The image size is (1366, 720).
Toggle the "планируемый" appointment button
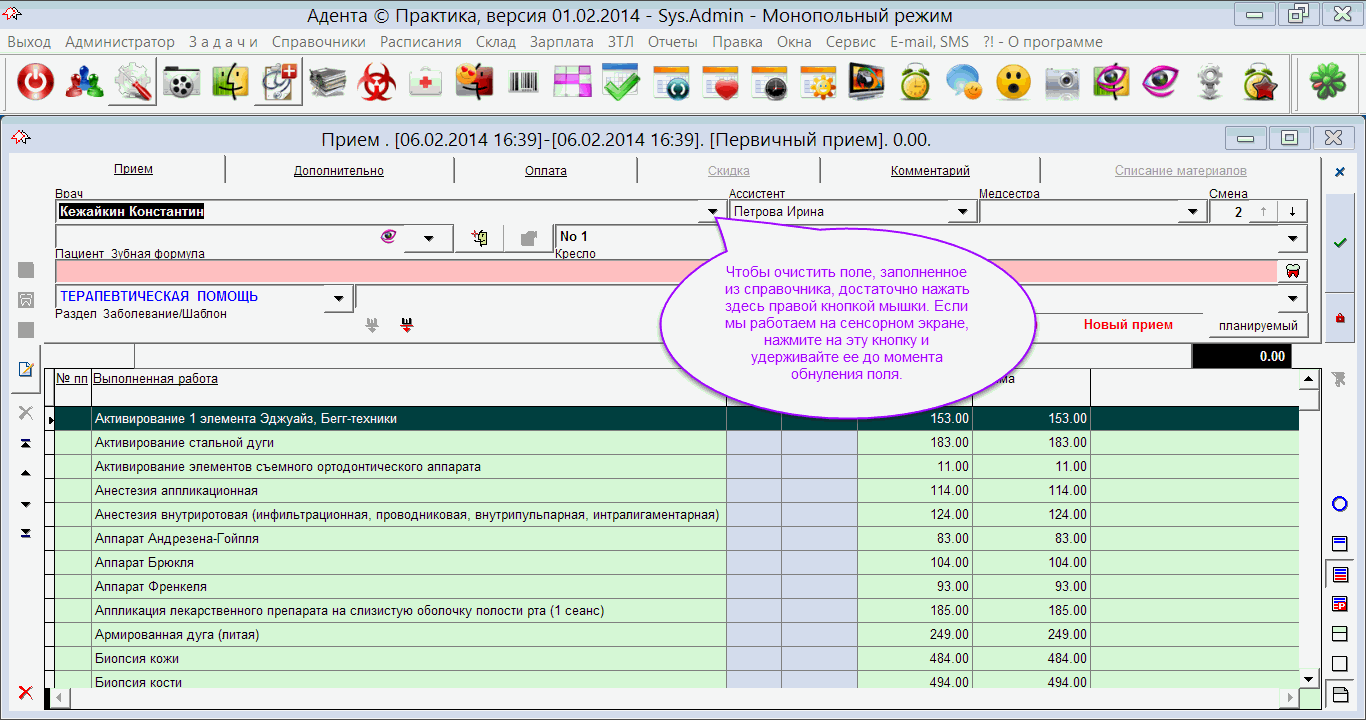pyautogui.click(x=1257, y=325)
